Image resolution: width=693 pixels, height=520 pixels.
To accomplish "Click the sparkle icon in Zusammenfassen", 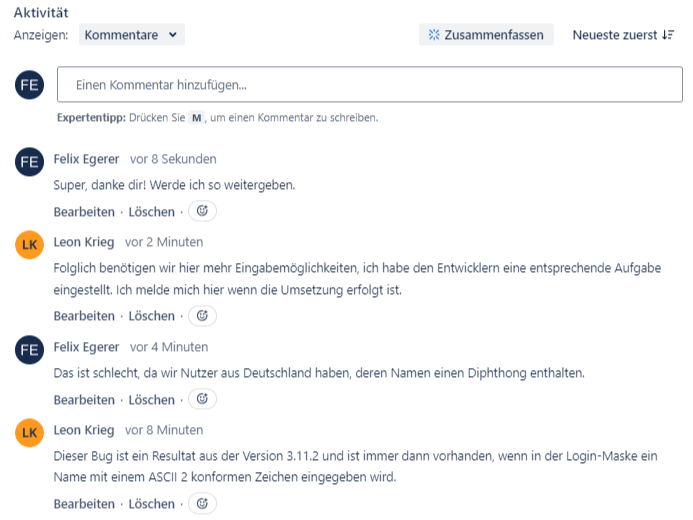I will tap(434, 34).
